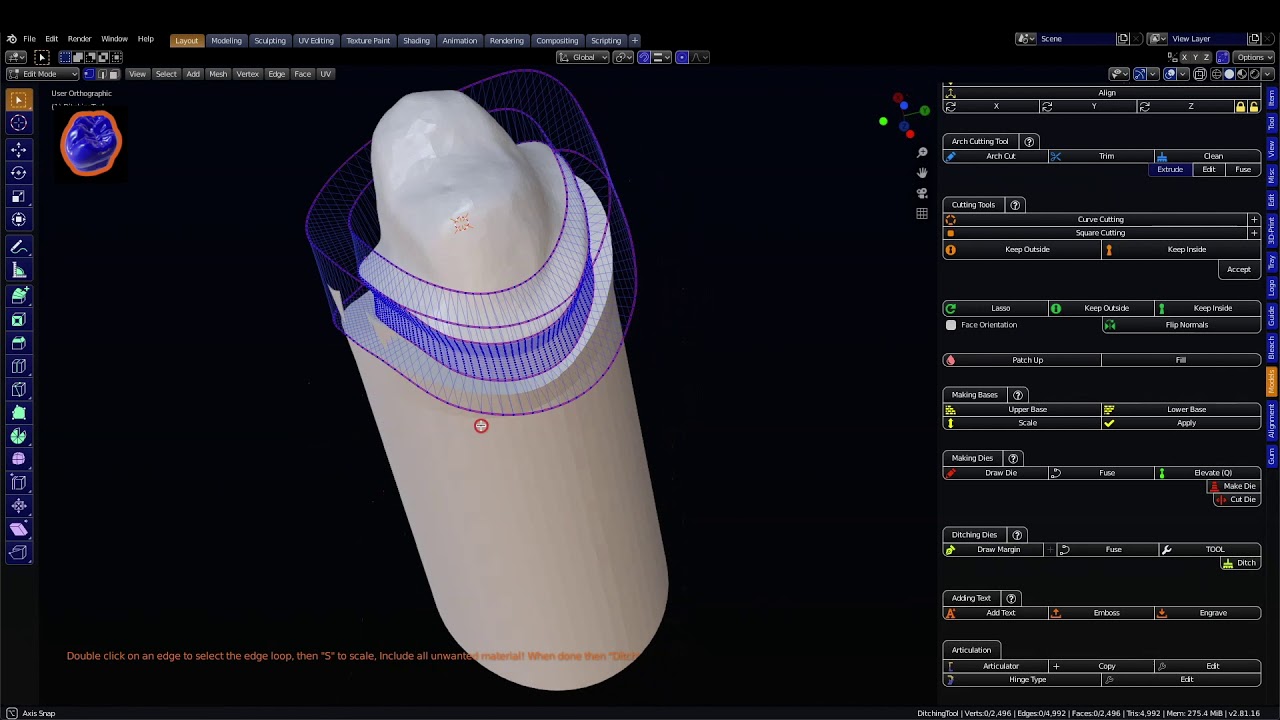This screenshot has height=720, width=1280.
Task: Activate the Annotate pencil tool
Action: [18, 246]
